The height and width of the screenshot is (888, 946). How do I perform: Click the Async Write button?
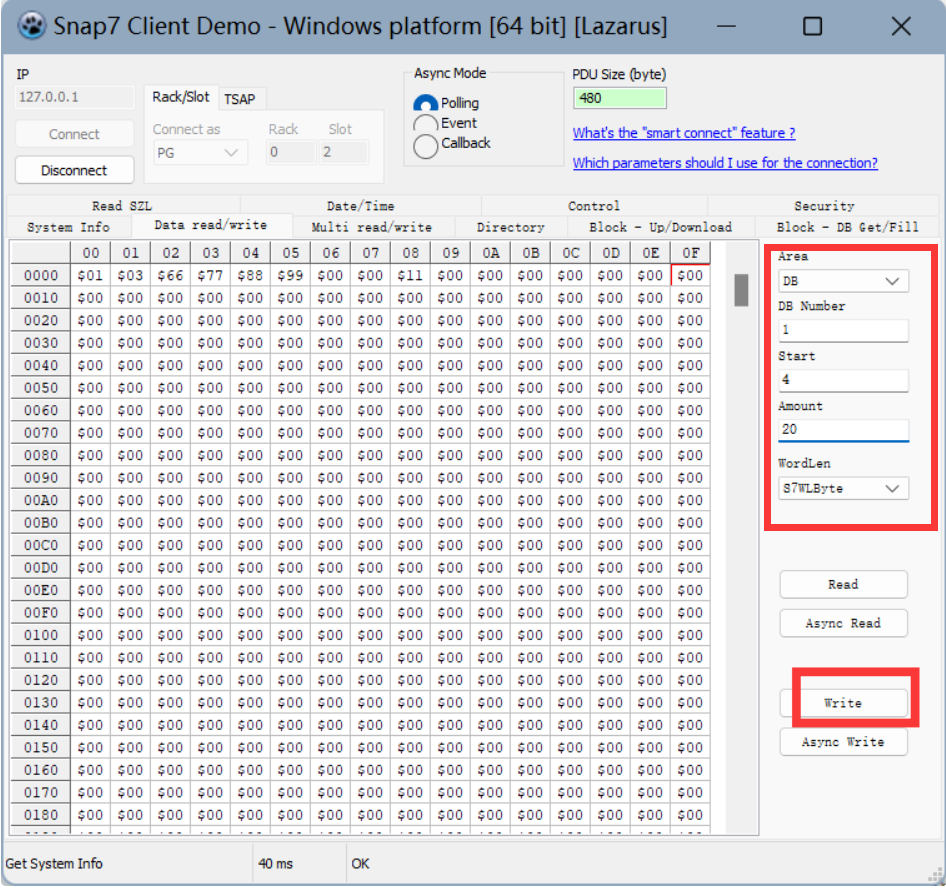[843, 742]
